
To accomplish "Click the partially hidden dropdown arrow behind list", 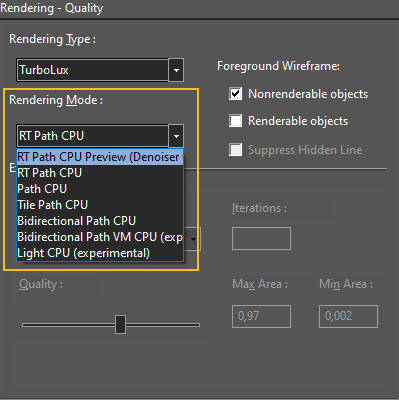I will coord(193,239).
